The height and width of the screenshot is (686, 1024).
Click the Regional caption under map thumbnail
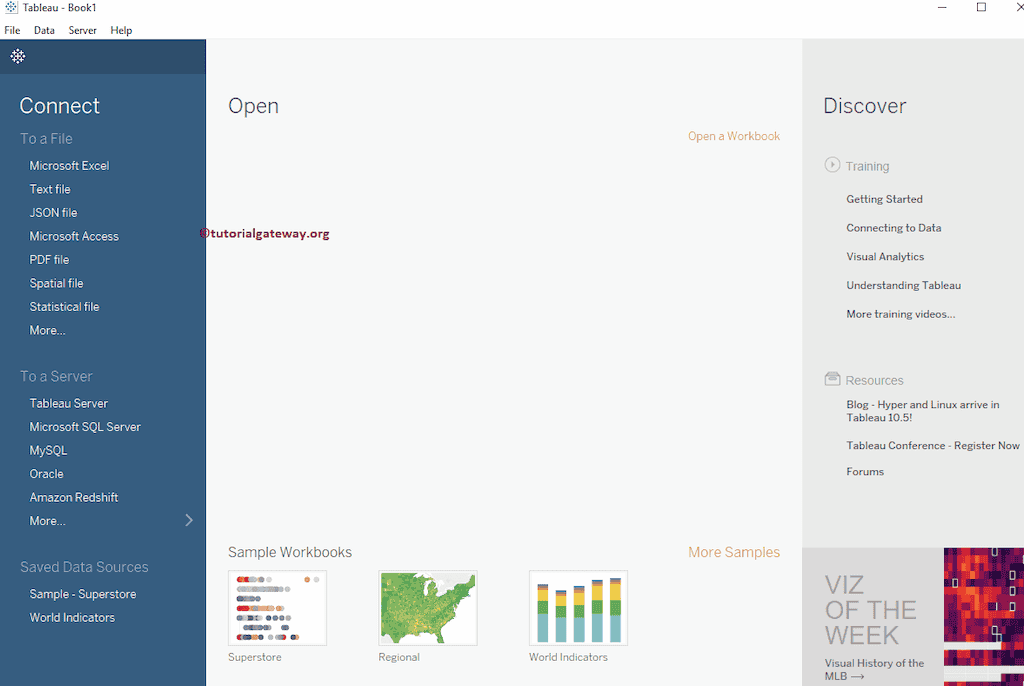(399, 657)
